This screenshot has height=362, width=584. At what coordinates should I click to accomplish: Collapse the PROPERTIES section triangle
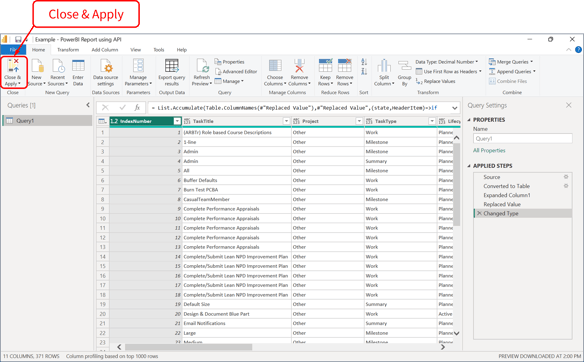[x=469, y=120]
